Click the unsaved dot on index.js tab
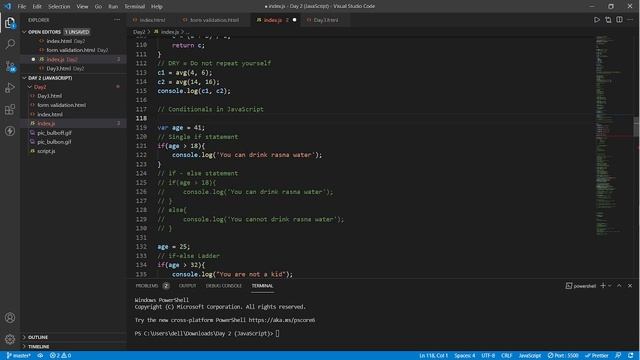Viewport: 640px width, 360px height. pos(294,20)
